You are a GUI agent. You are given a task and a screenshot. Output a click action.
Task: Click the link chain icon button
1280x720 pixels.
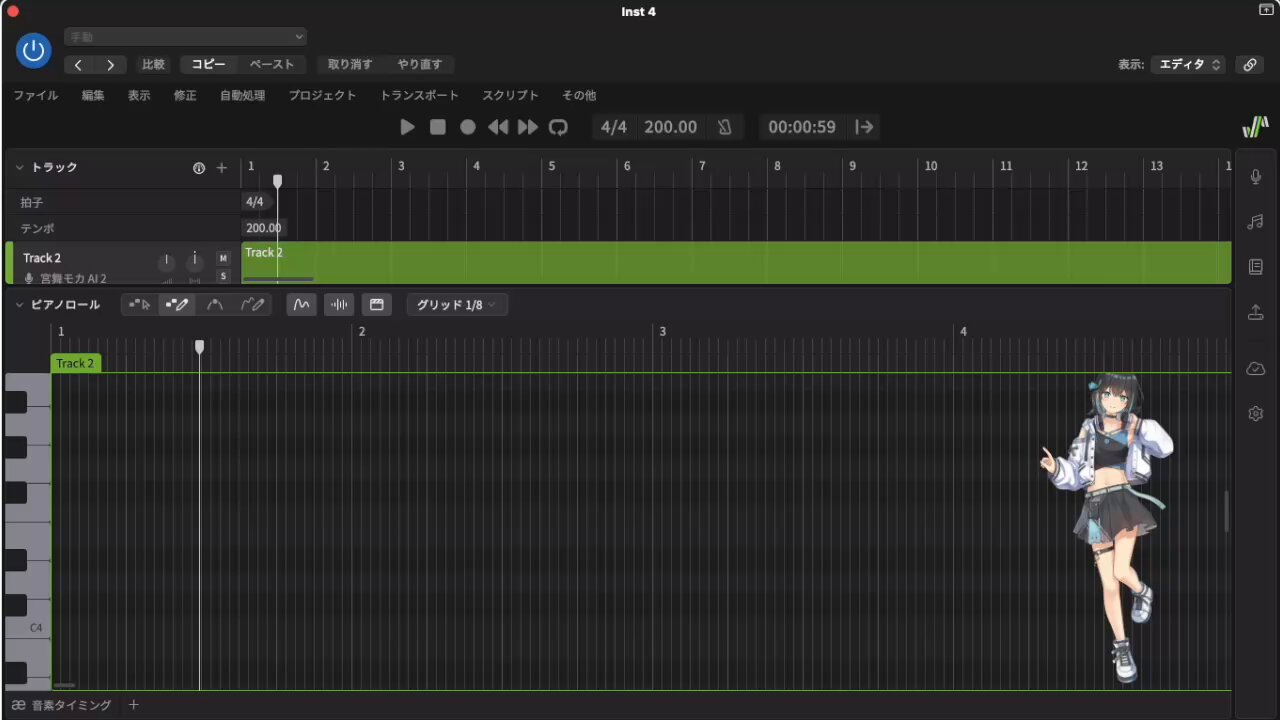click(x=1250, y=64)
